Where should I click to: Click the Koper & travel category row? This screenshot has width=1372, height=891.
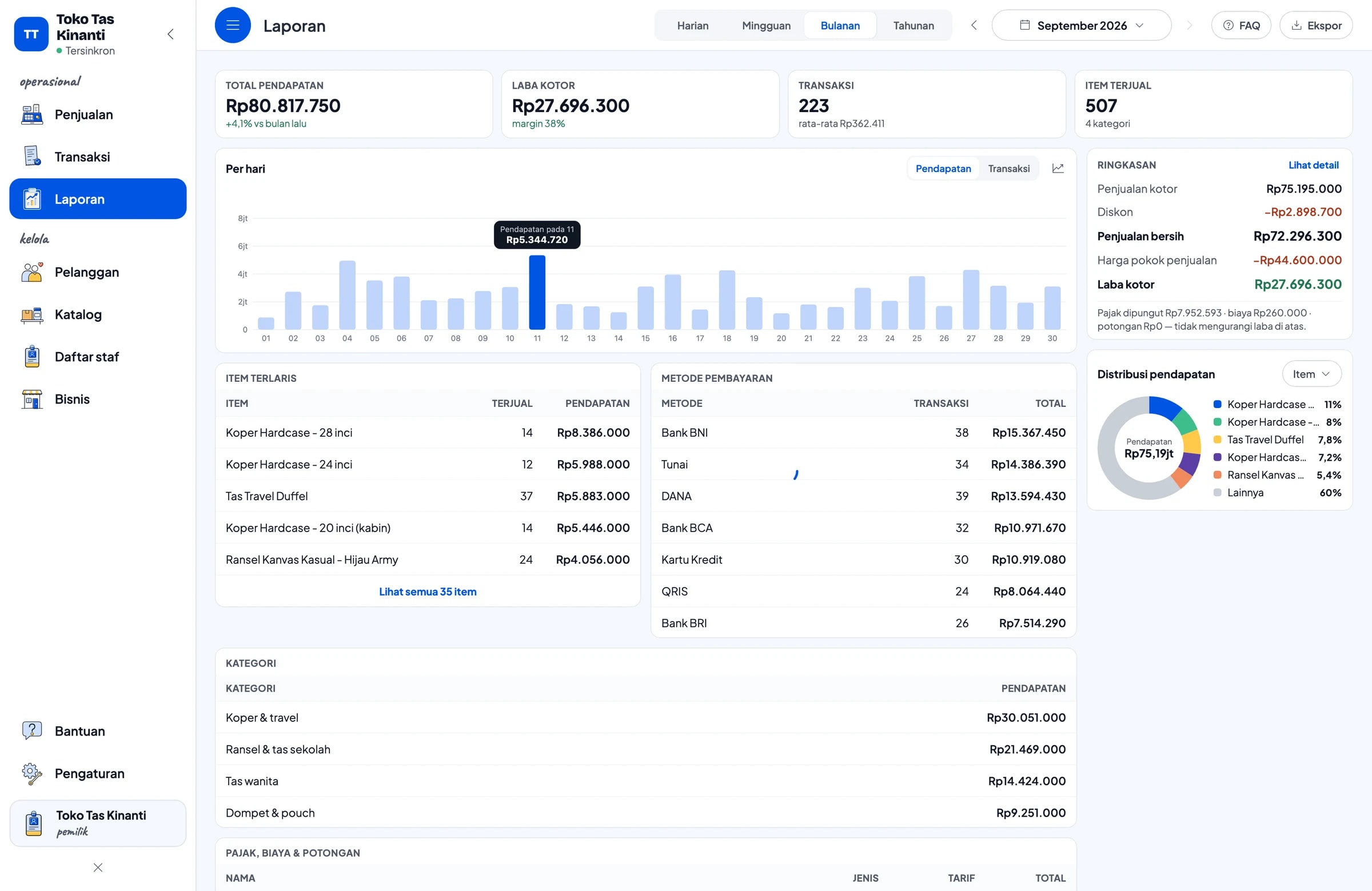[x=645, y=717]
